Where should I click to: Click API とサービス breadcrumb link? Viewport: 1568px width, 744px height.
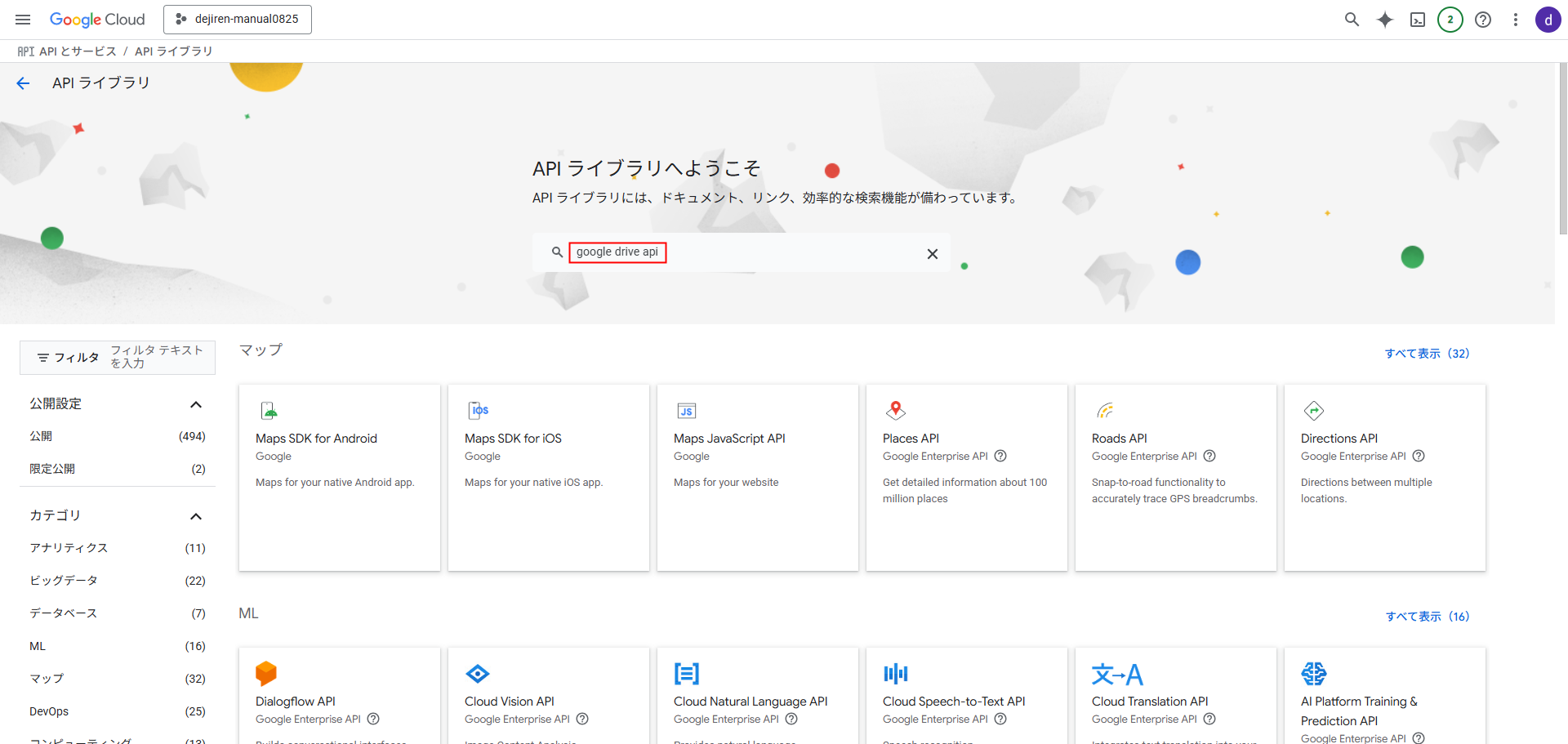78,51
